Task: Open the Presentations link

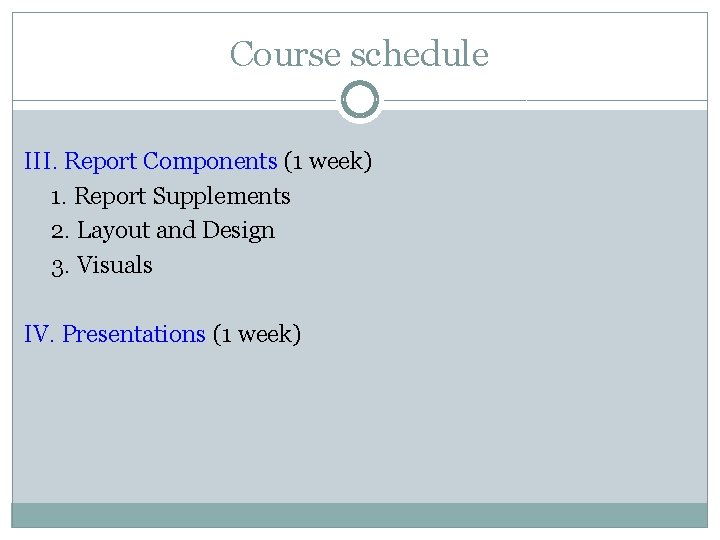Action: 134,334
